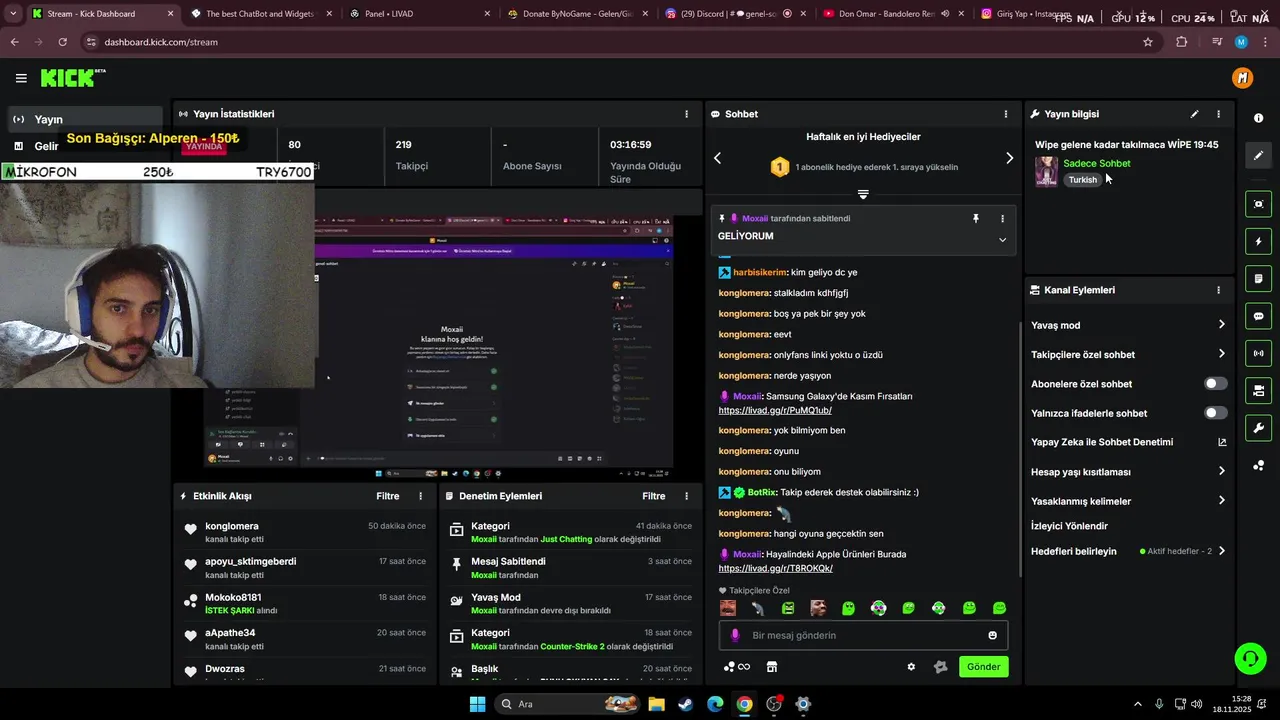Collapse the gifters leaderboard banner

click(x=863, y=194)
